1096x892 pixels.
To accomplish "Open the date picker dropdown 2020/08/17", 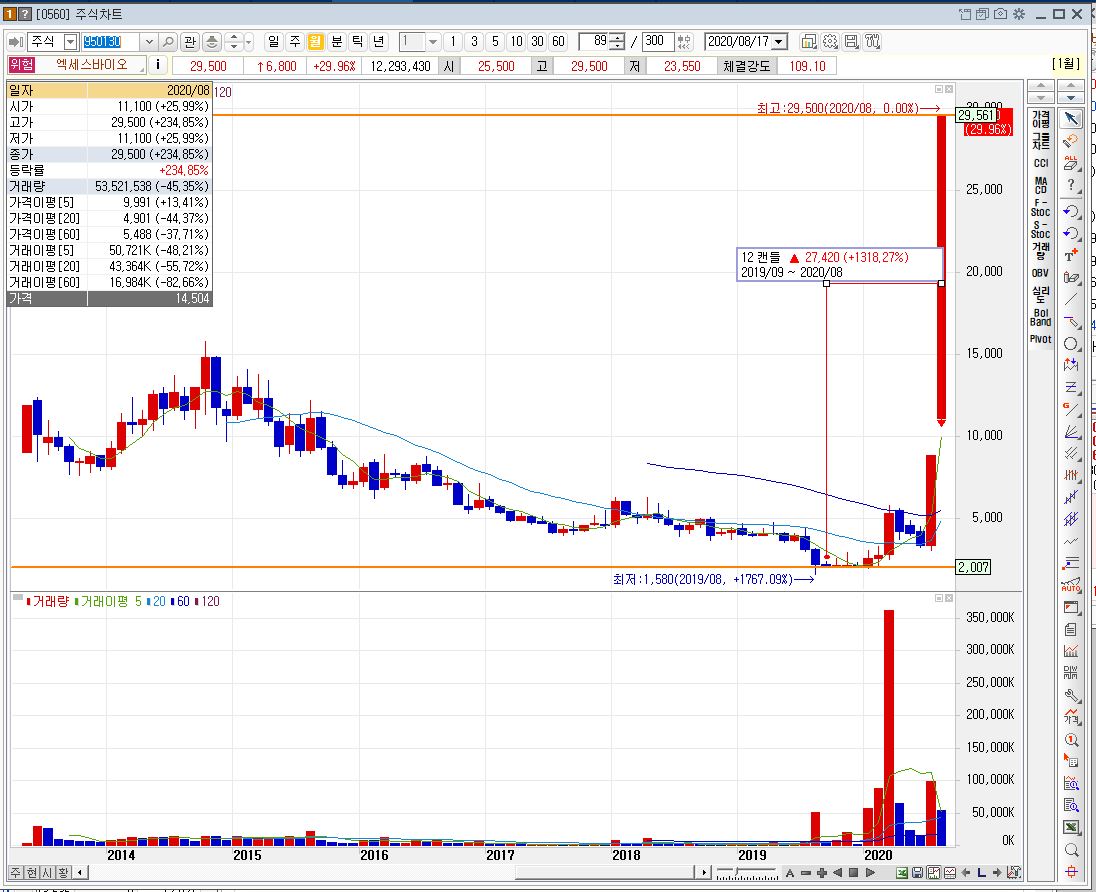I will (779, 42).
